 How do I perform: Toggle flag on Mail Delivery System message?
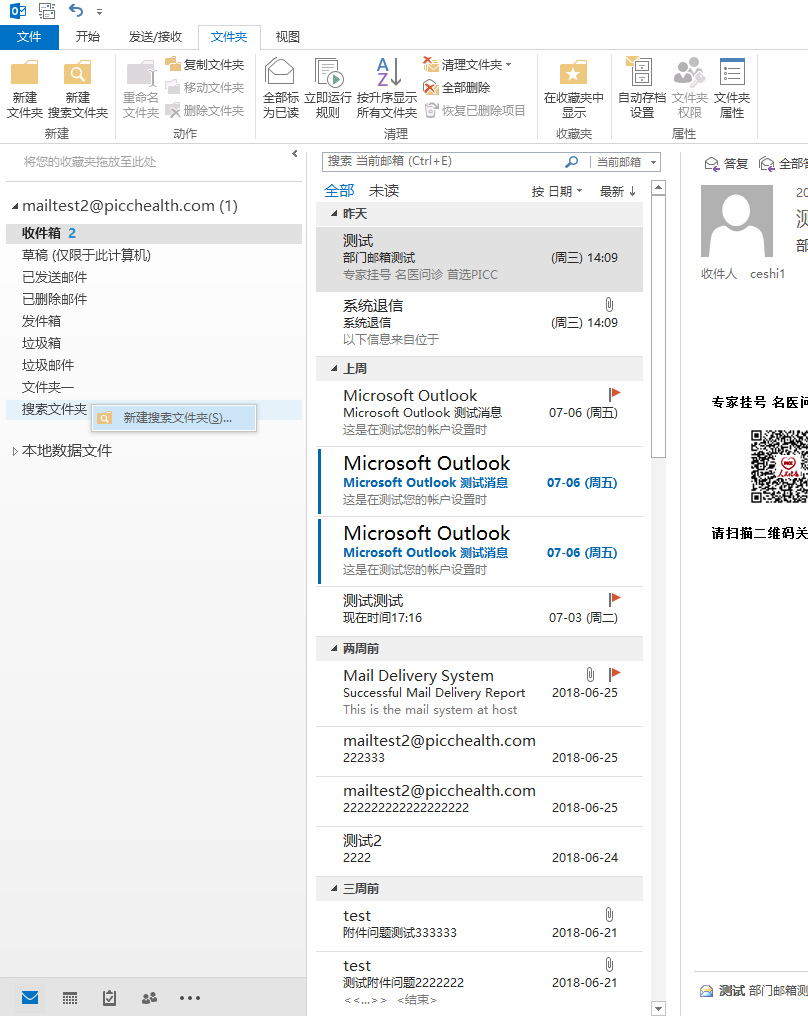pyautogui.click(x=615, y=674)
